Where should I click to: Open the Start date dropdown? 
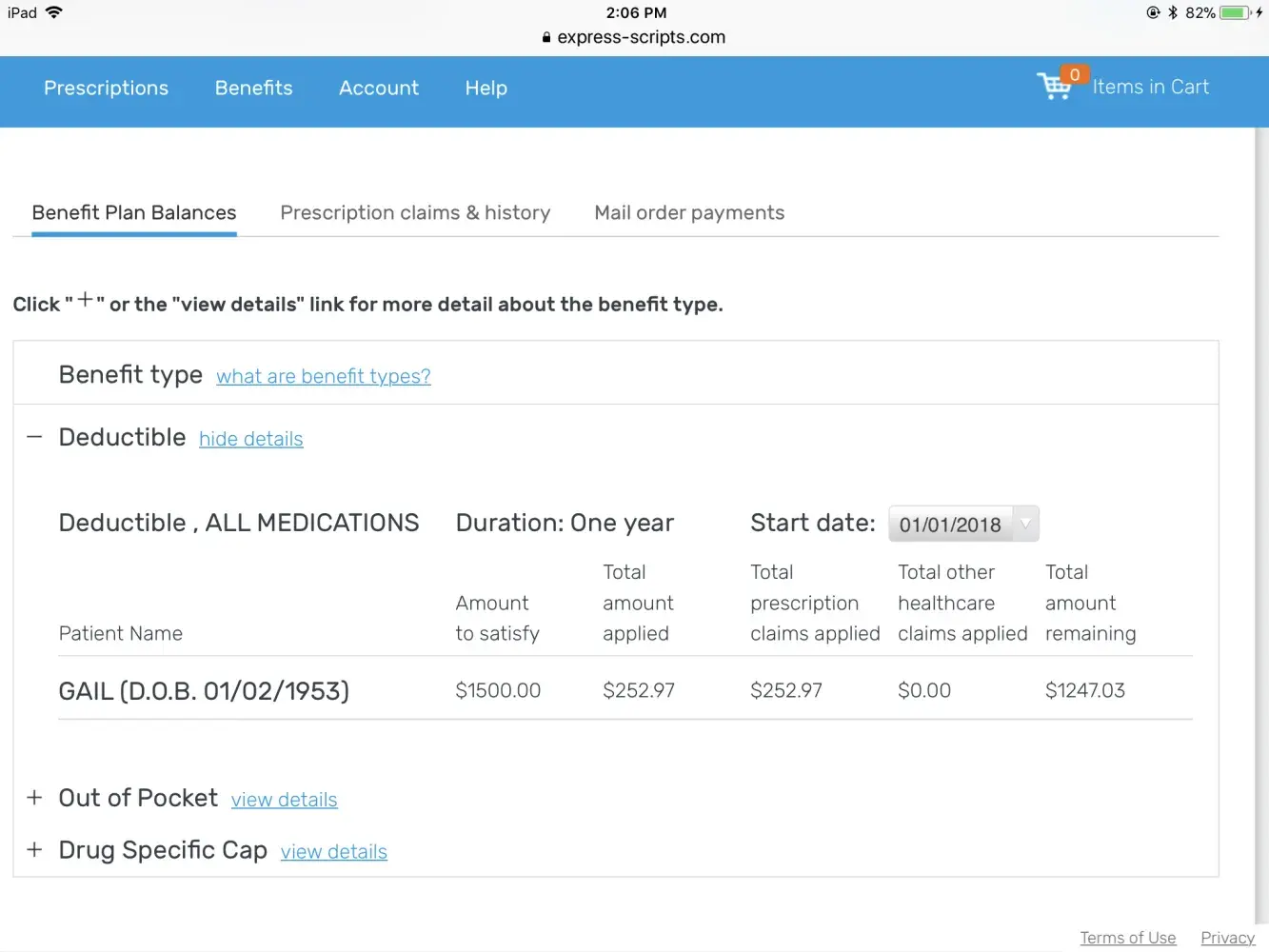[963, 524]
